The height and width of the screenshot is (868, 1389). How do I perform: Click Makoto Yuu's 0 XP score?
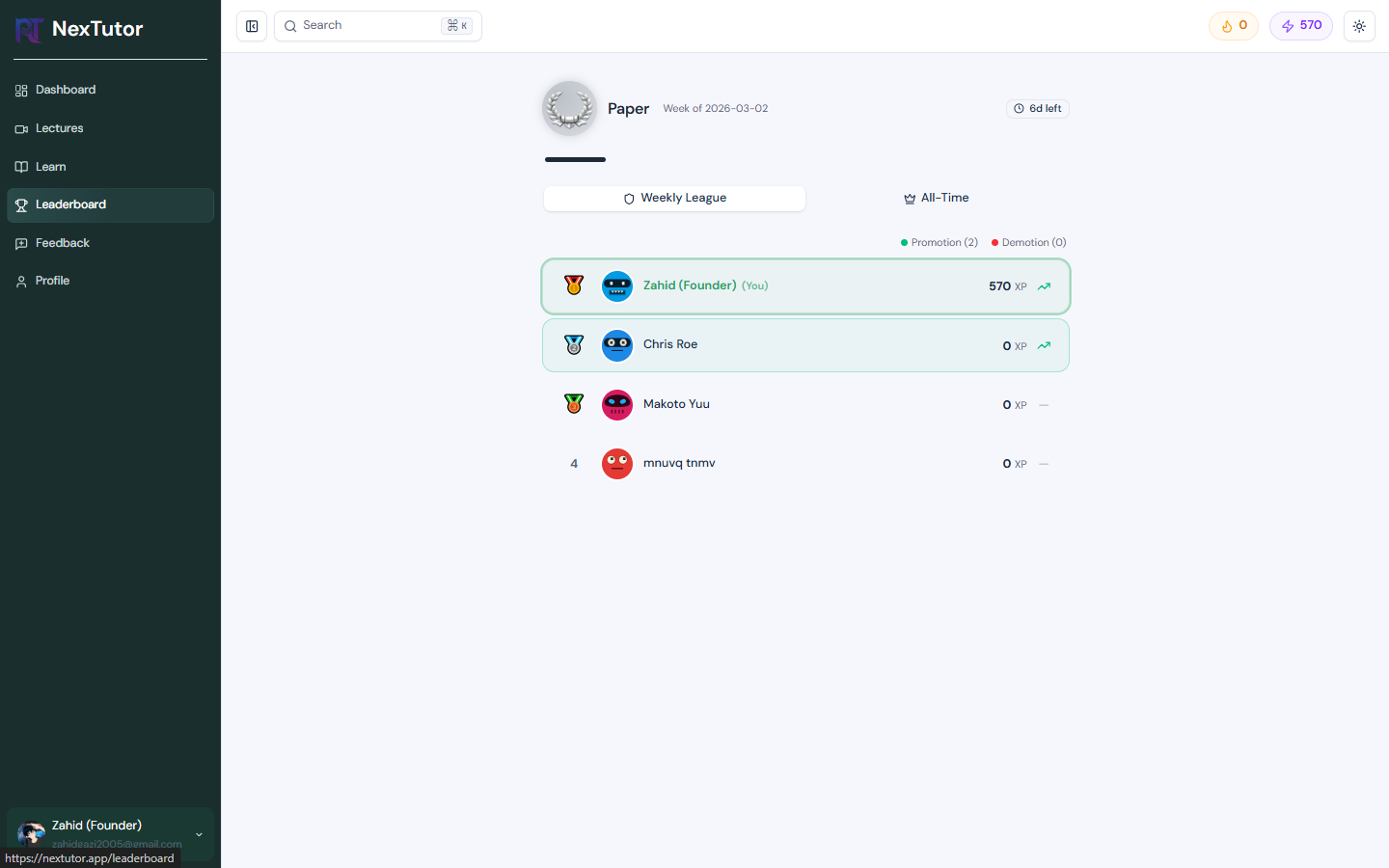click(1015, 405)
